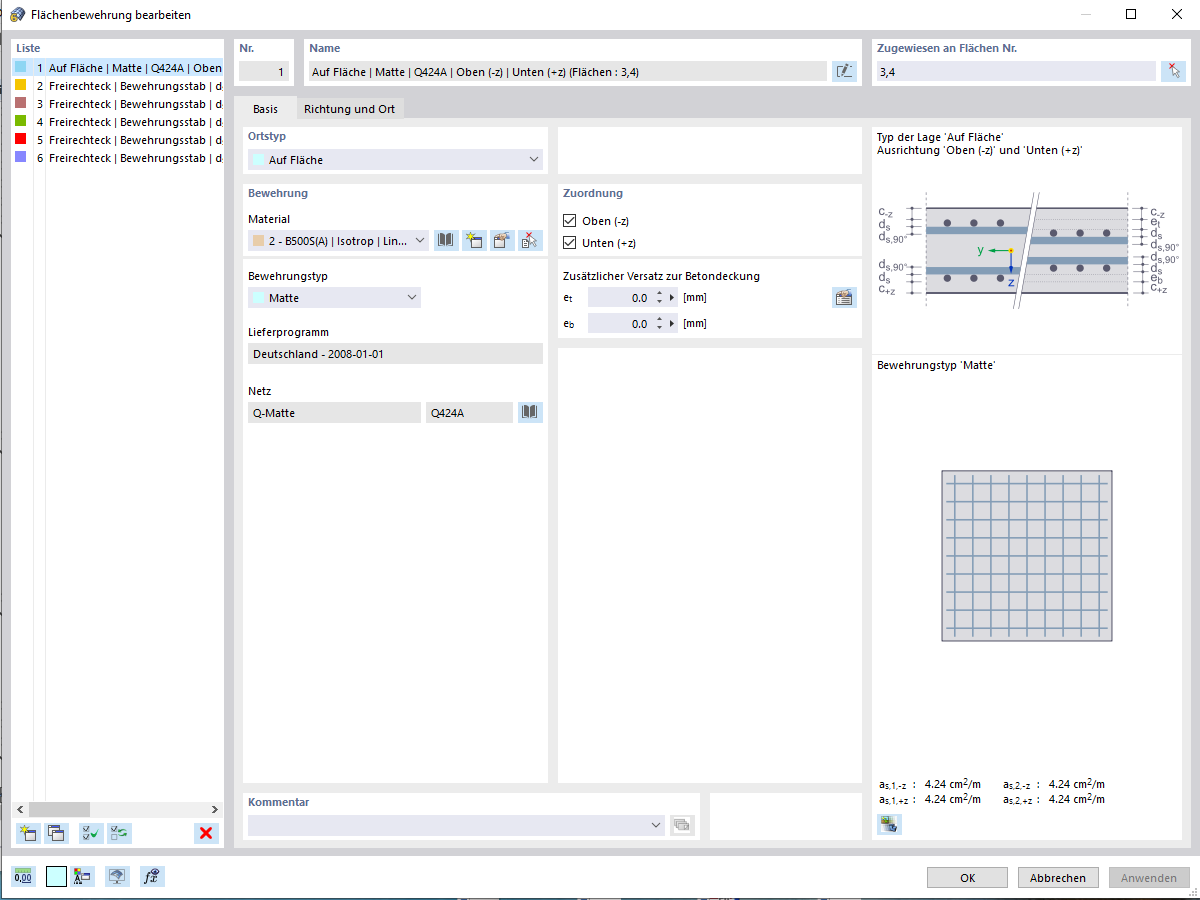
Task: Click the layer cross-section diagram
Action: tap(1026, 250)
